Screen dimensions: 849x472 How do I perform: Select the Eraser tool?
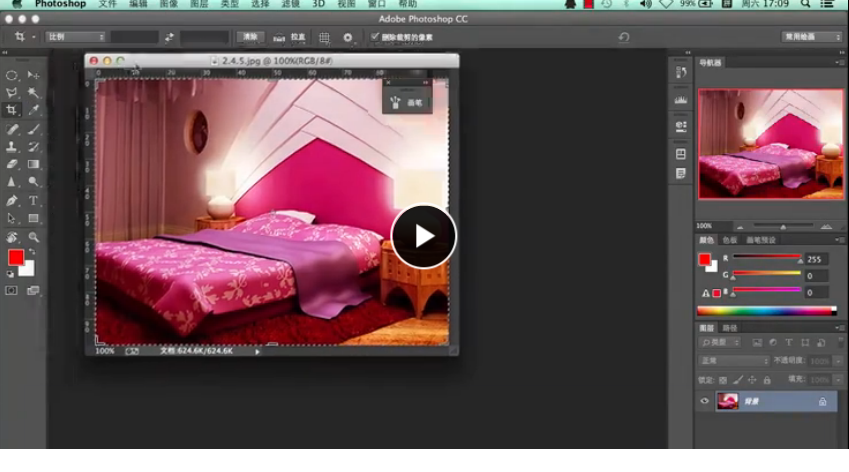[x=11, y=164]
